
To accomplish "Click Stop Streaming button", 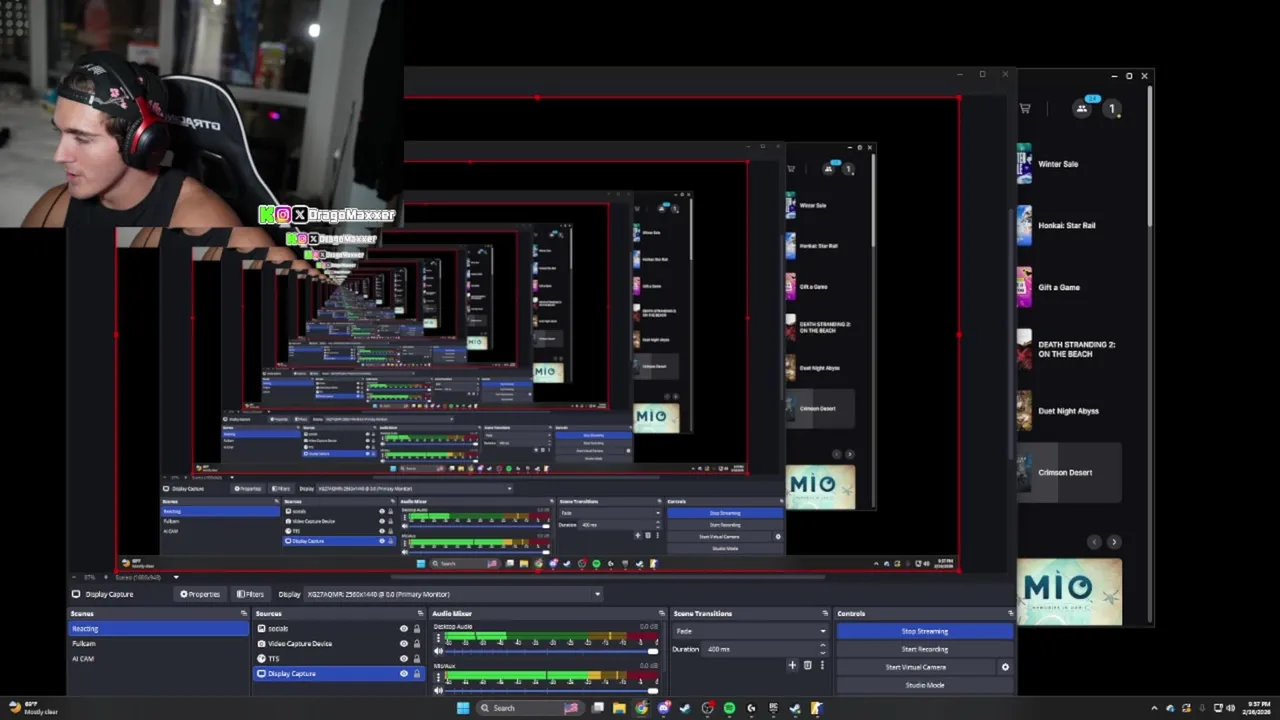I will coord(924,631).
